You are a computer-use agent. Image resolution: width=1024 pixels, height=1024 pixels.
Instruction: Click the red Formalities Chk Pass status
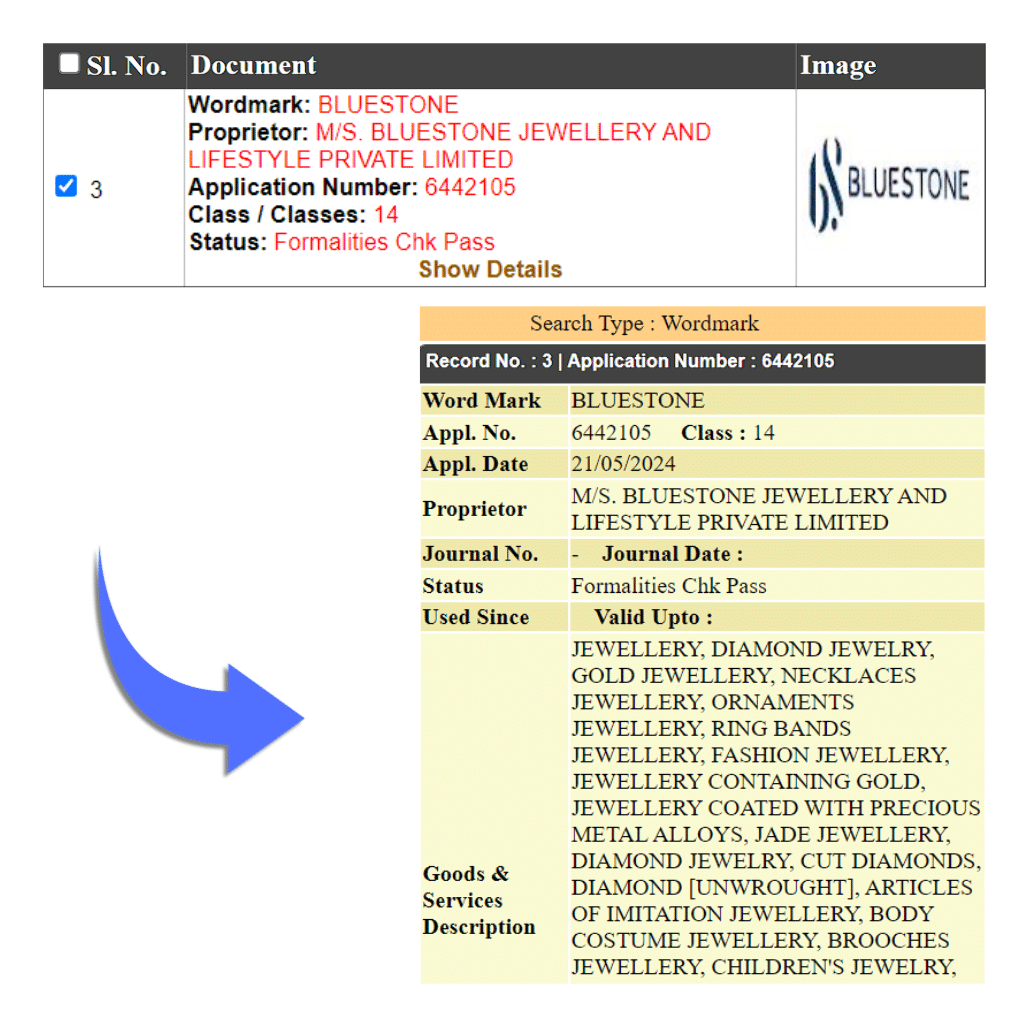tap(384, 242)
